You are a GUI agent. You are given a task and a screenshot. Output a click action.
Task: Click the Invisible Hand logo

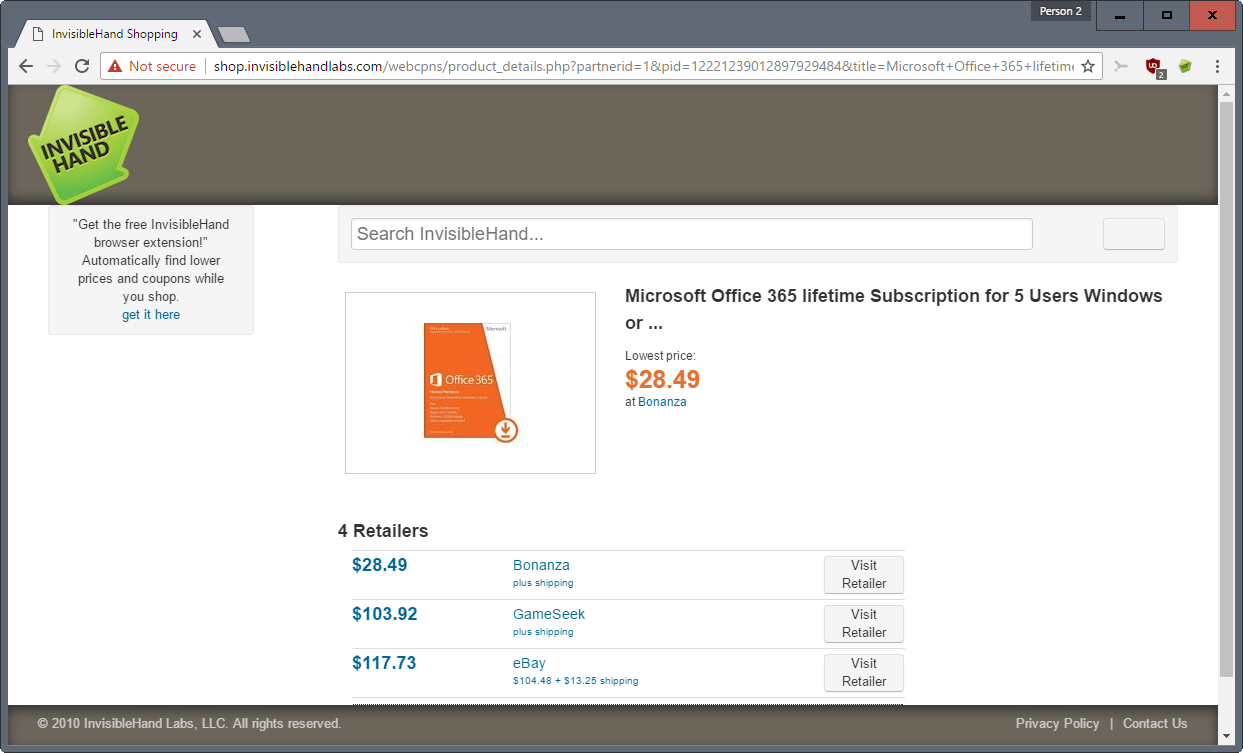(83, 144)
